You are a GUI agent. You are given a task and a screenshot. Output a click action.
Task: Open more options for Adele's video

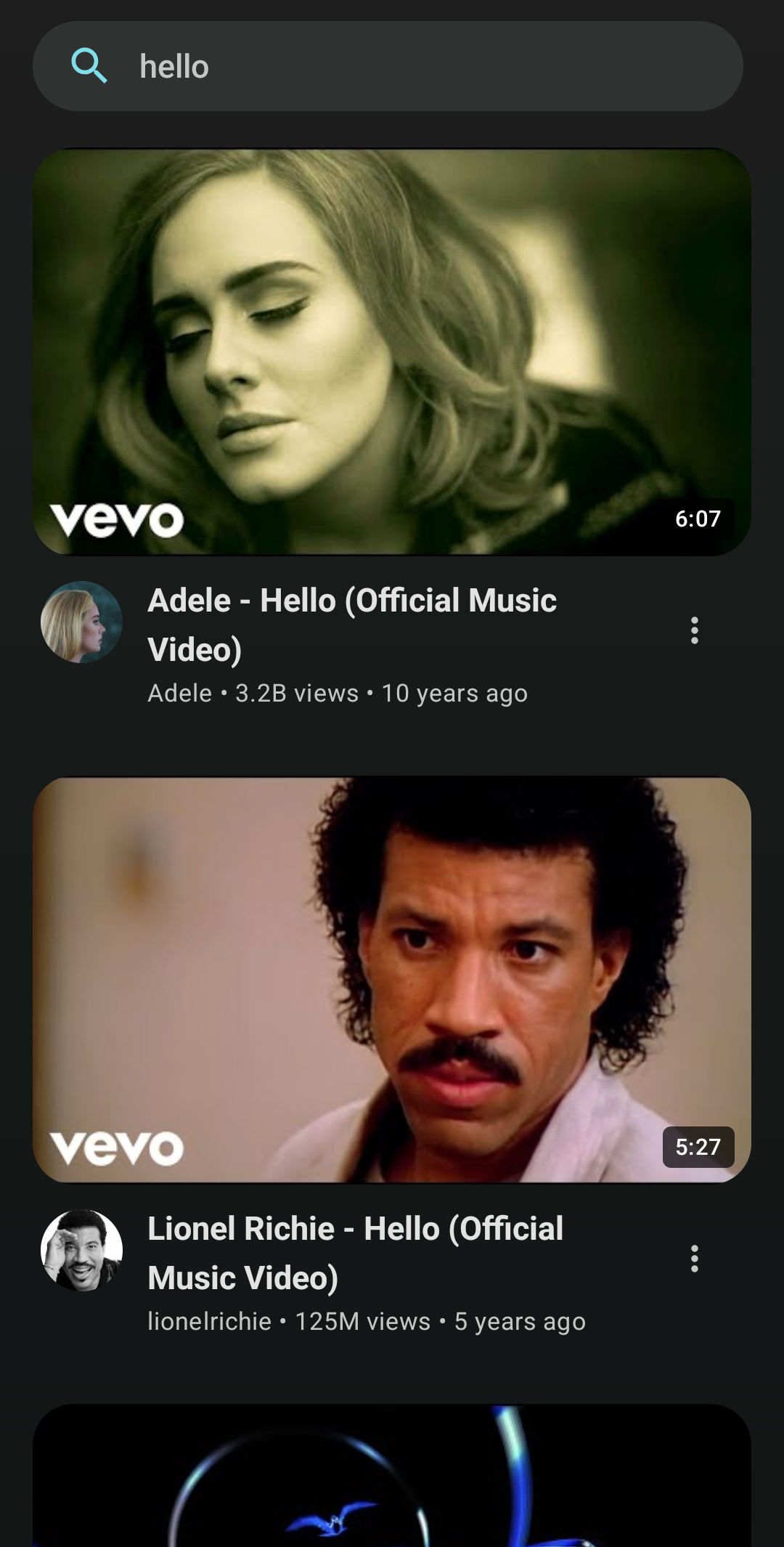(695, 630)
